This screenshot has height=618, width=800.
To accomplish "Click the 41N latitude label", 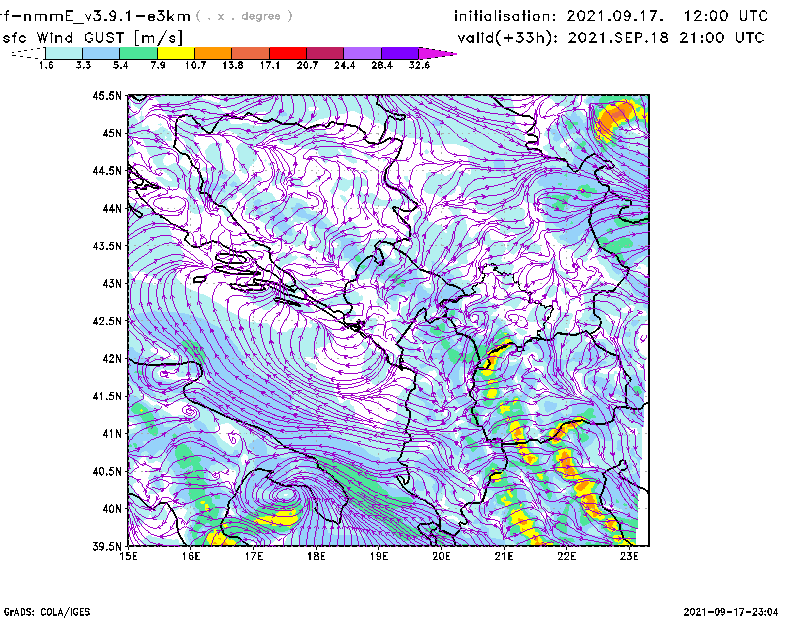I will coord(112,433).
